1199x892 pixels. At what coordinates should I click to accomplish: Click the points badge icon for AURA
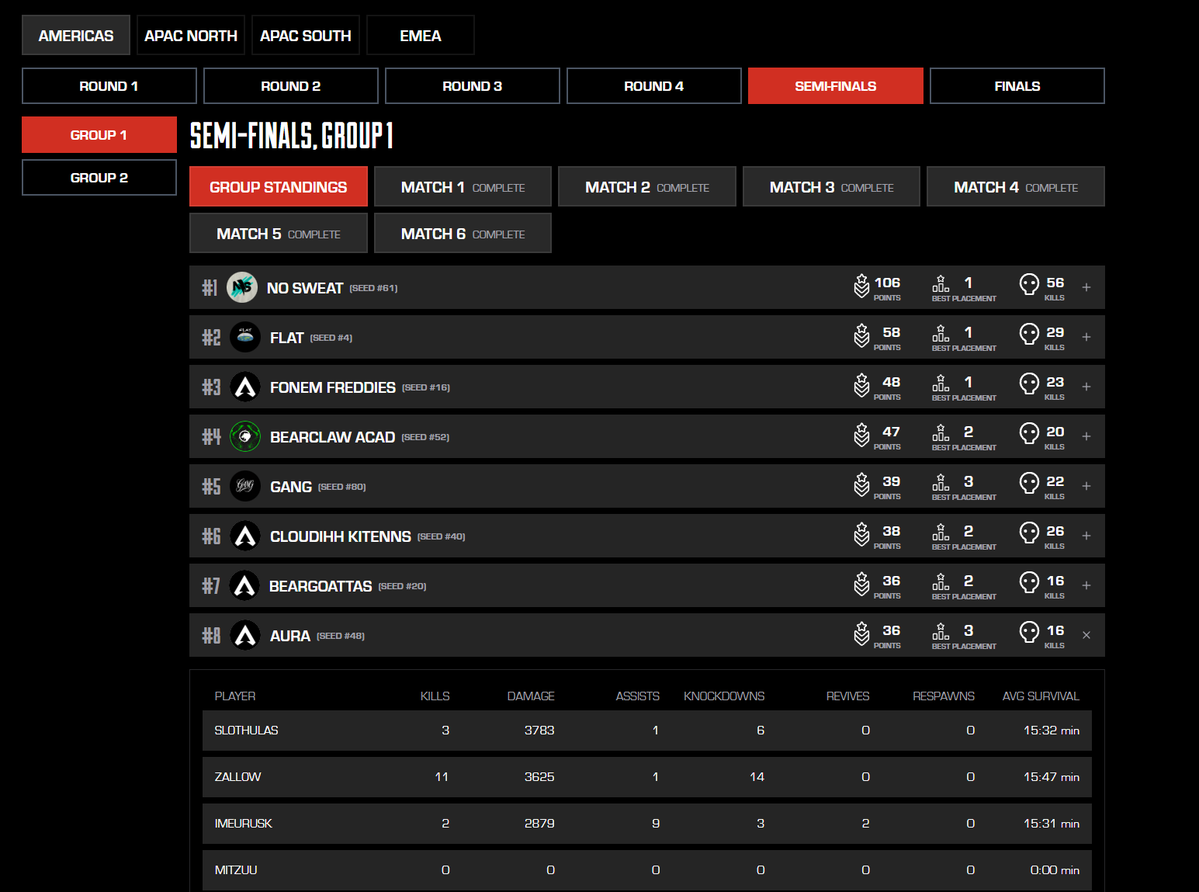coord(861,634)
